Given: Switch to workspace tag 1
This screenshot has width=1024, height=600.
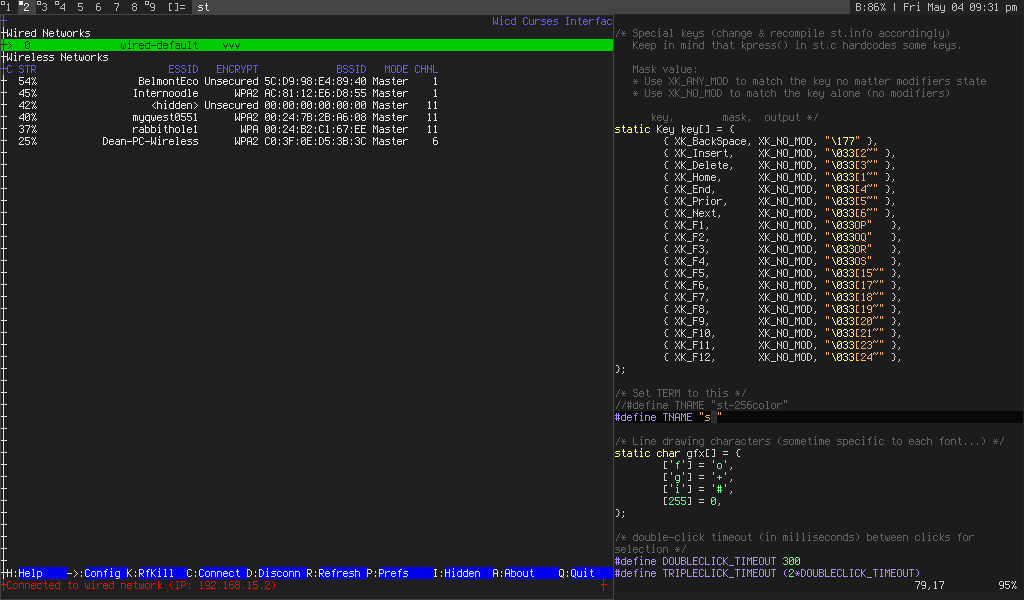Looking at the screenshot, I should [8, 7].
